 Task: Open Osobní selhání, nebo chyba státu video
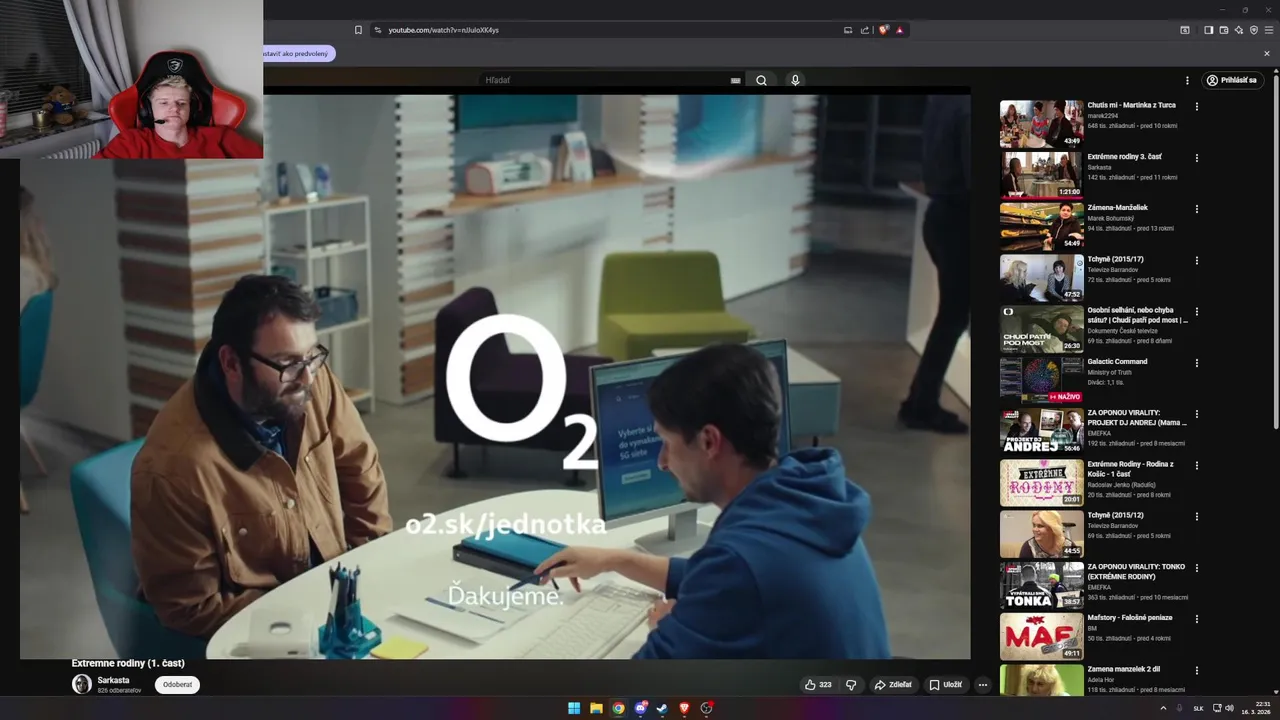[x=1041, y=328]
